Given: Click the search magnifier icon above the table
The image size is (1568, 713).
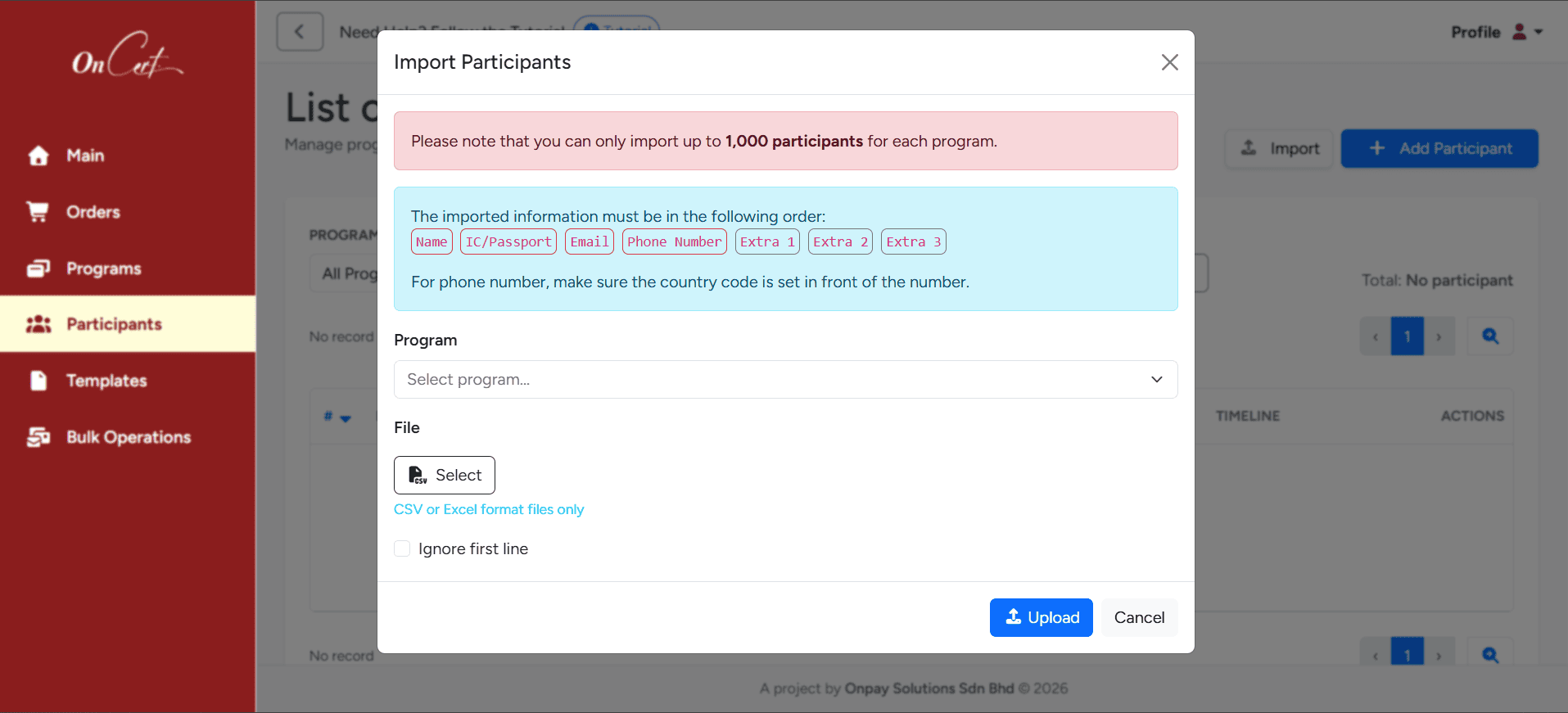Looking at the screenshot, I should click(x=1490, y=336).
